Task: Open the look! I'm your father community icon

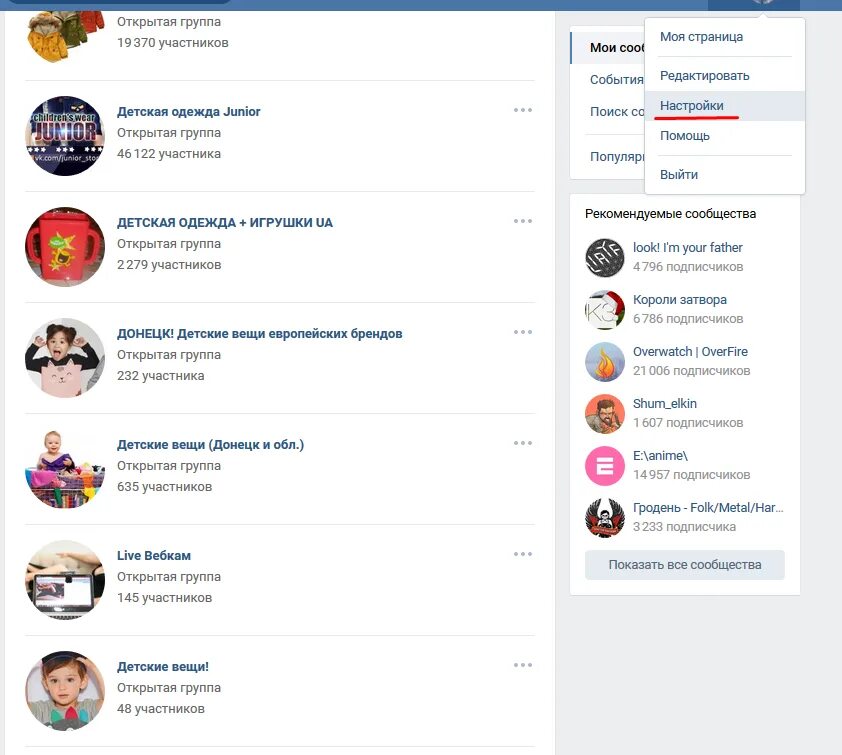Action: [605, 258]
